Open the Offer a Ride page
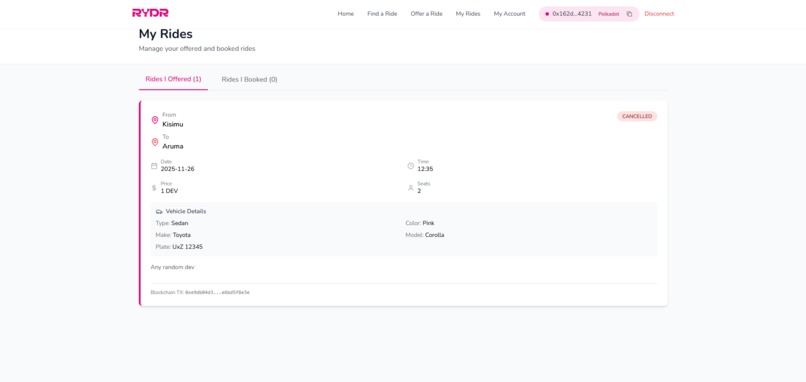Viewport: 806px width, 382px height. [x=426, y=14]
